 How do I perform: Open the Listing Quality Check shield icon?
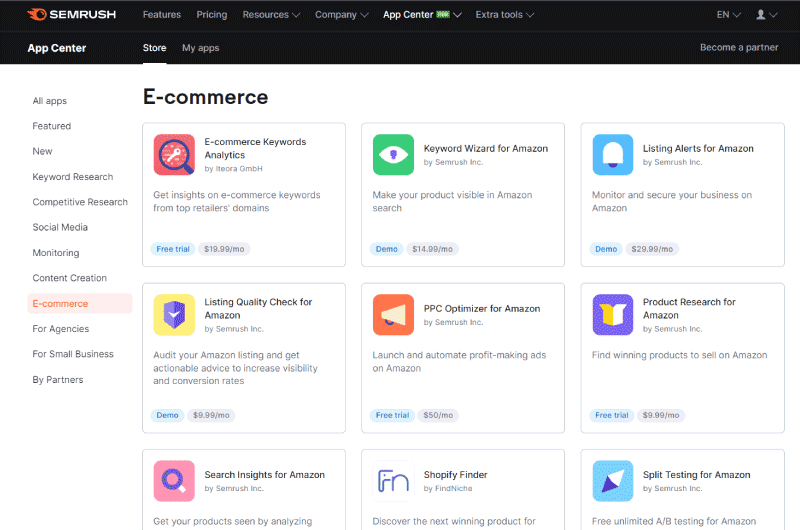[x=174, y=315]
